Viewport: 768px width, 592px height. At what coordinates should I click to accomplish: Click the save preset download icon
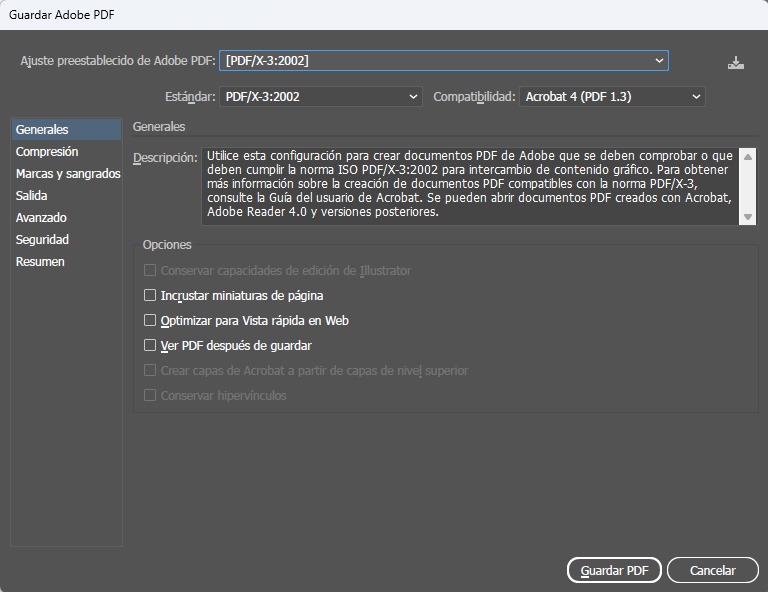[x=736, y=63]
